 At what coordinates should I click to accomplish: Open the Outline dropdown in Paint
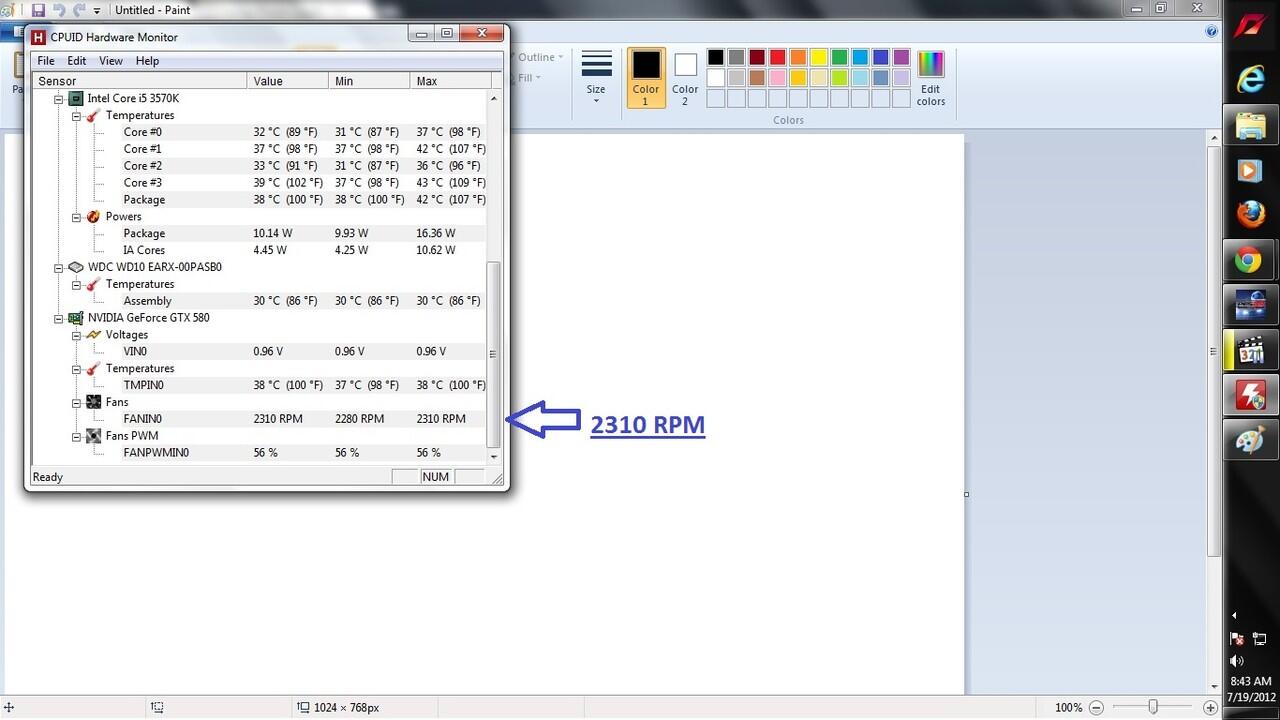point(541,57)
